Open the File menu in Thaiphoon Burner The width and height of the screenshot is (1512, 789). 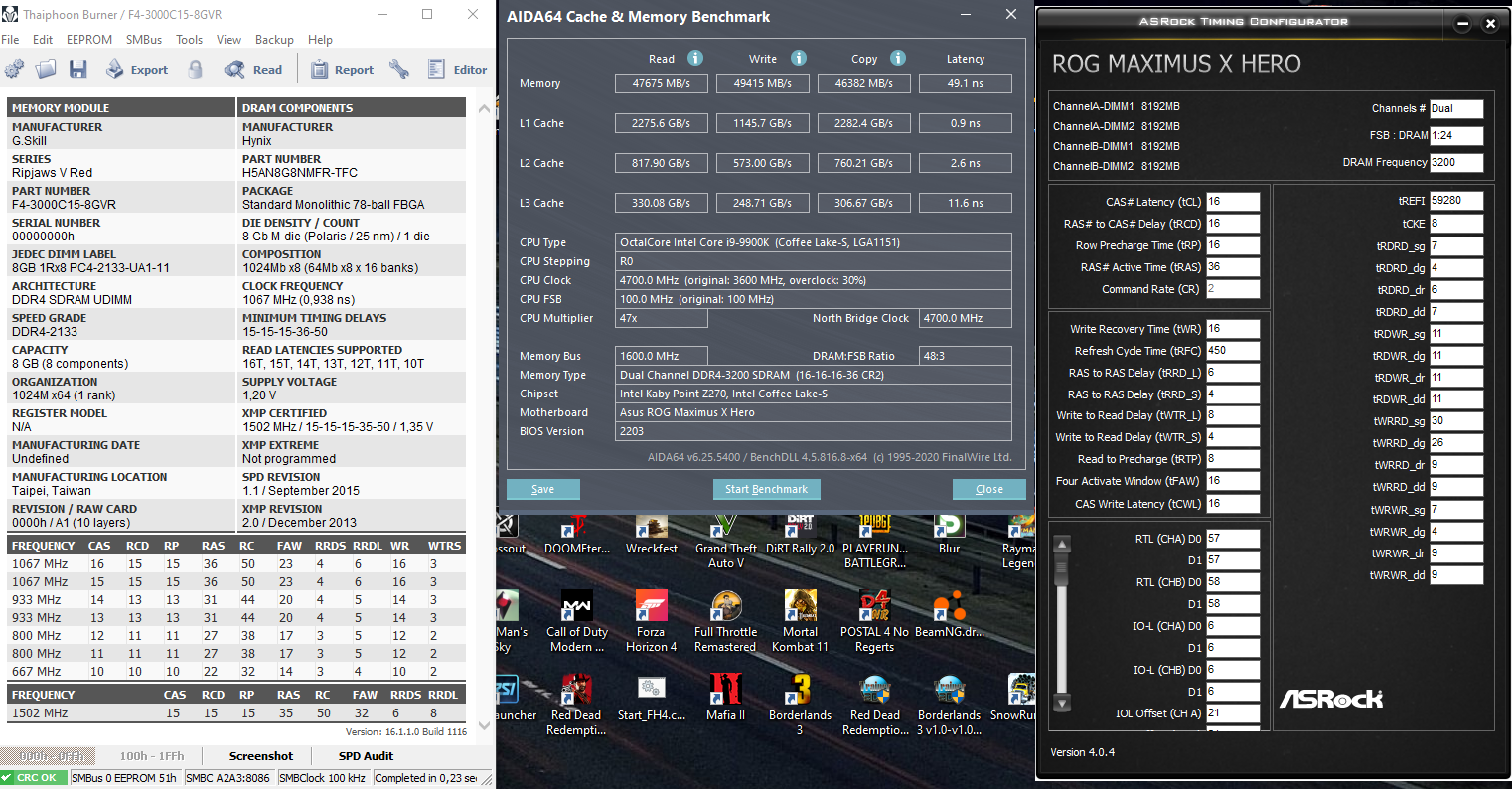click(x=10, y=40)
